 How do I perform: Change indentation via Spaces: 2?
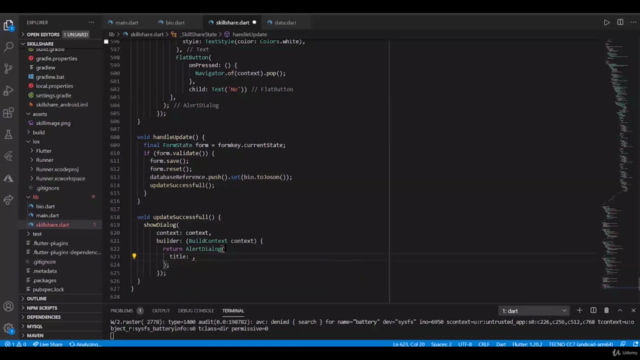point(441,344)
